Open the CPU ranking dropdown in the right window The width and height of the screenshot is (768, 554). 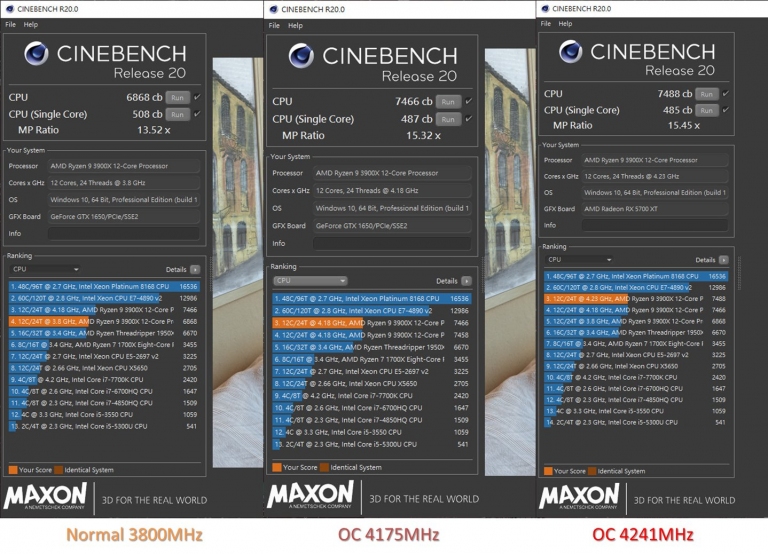(579, 260)
